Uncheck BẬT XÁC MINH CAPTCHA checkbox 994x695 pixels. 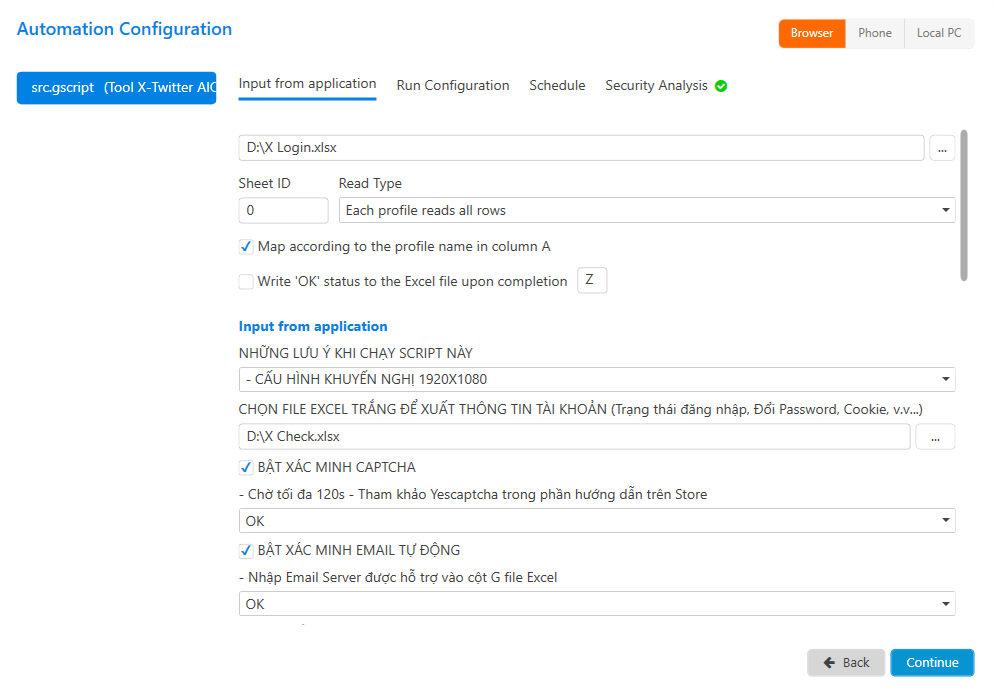coord(246,467)
